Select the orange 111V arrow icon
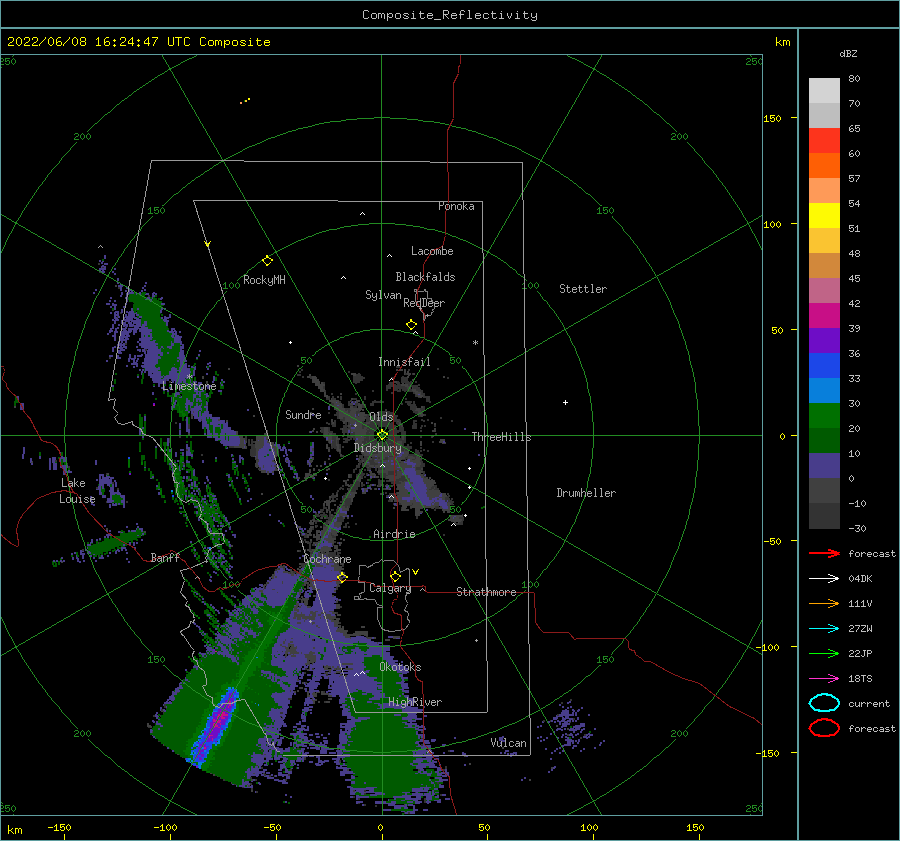Screen dimensions: 900x841 coord(824,603)
